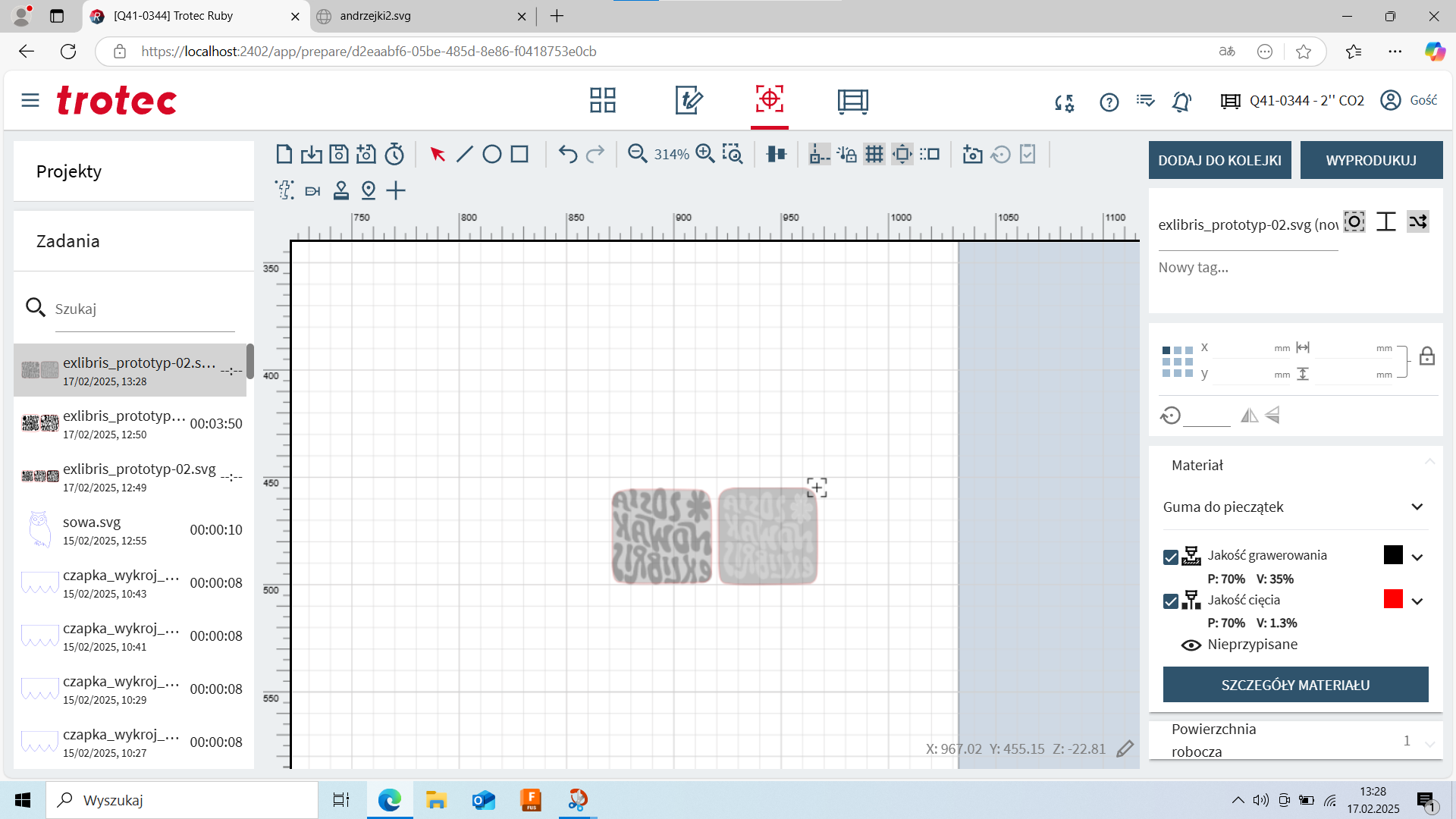Open the notifications bell icon
The height and width of the screenshot is (819, 1456).
point(1181,102)
